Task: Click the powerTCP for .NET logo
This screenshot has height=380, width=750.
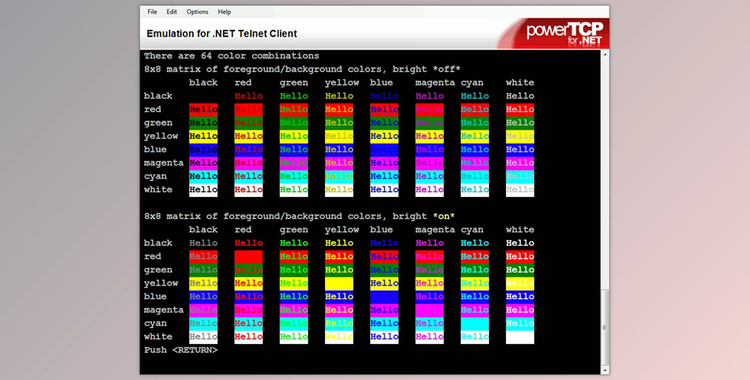Action: pyautogui.click(x=564, y=34)
